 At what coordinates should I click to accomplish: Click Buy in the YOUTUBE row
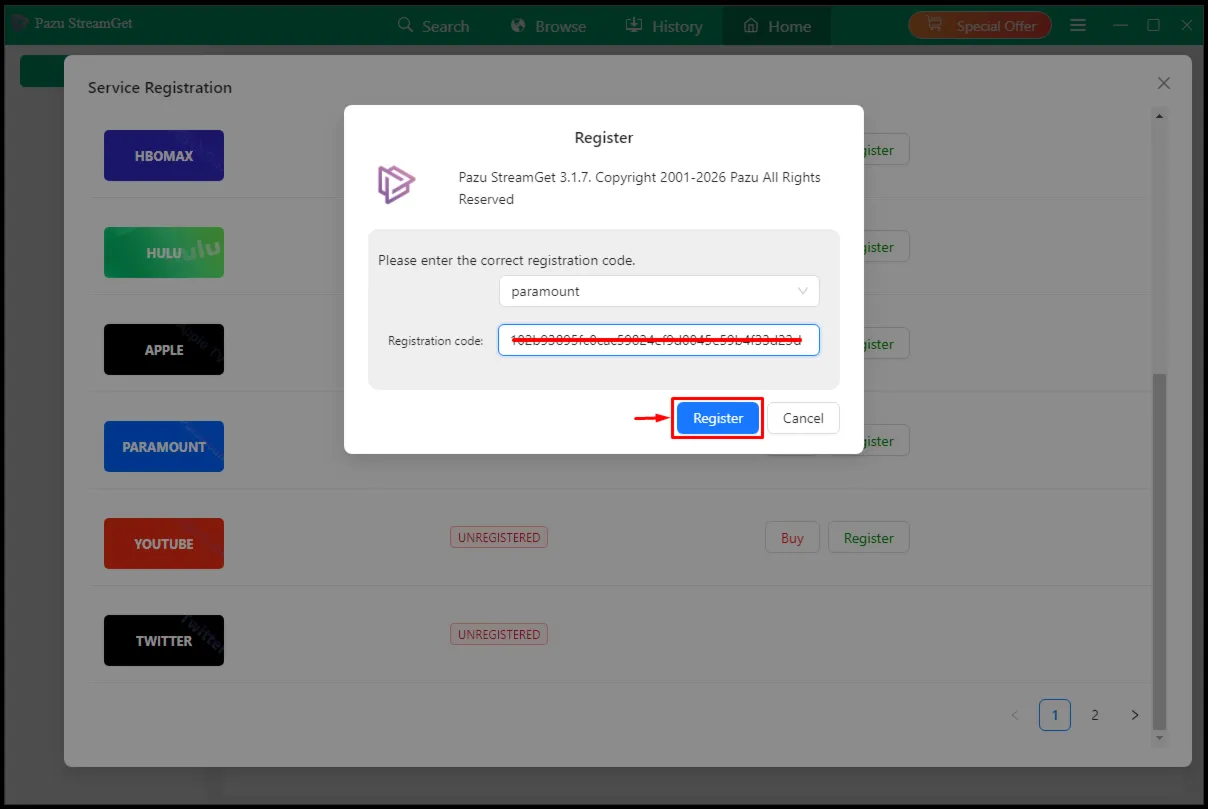pos(792,537)
